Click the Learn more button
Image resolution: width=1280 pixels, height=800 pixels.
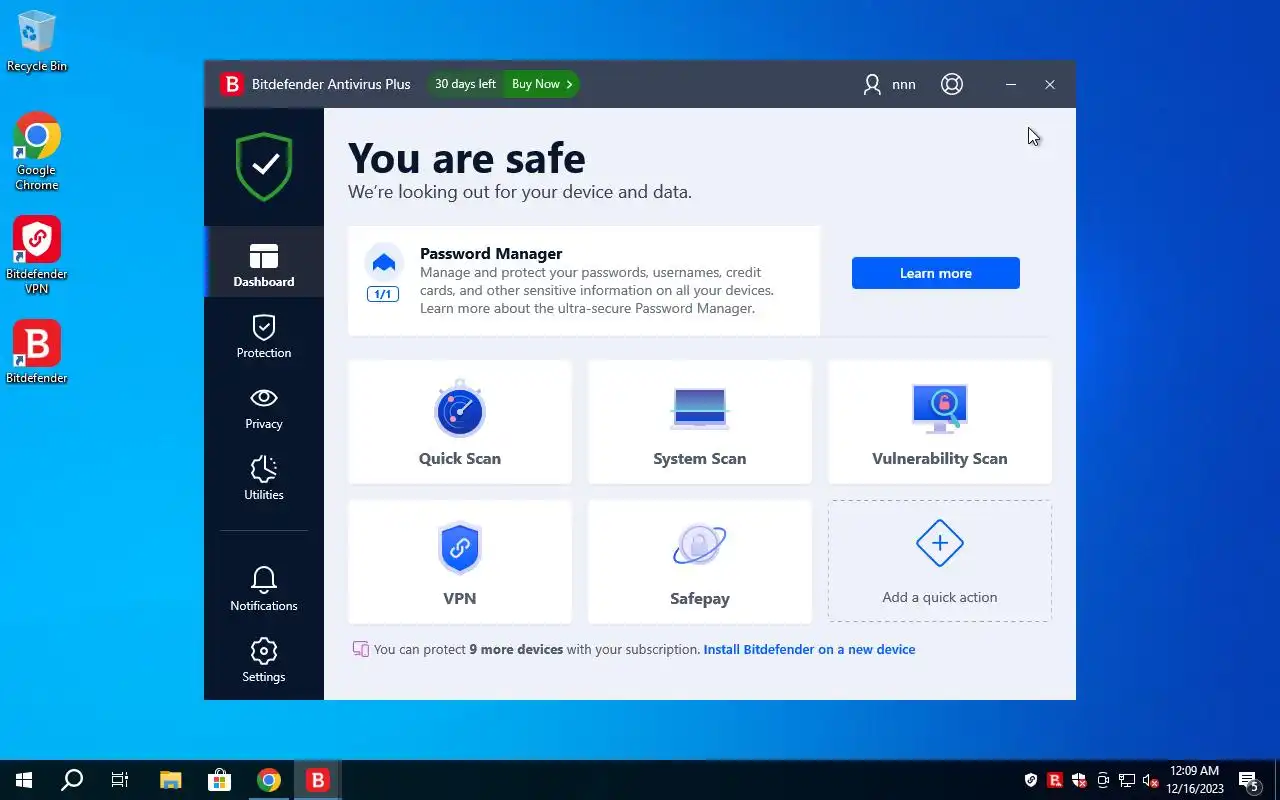point(936,273)
